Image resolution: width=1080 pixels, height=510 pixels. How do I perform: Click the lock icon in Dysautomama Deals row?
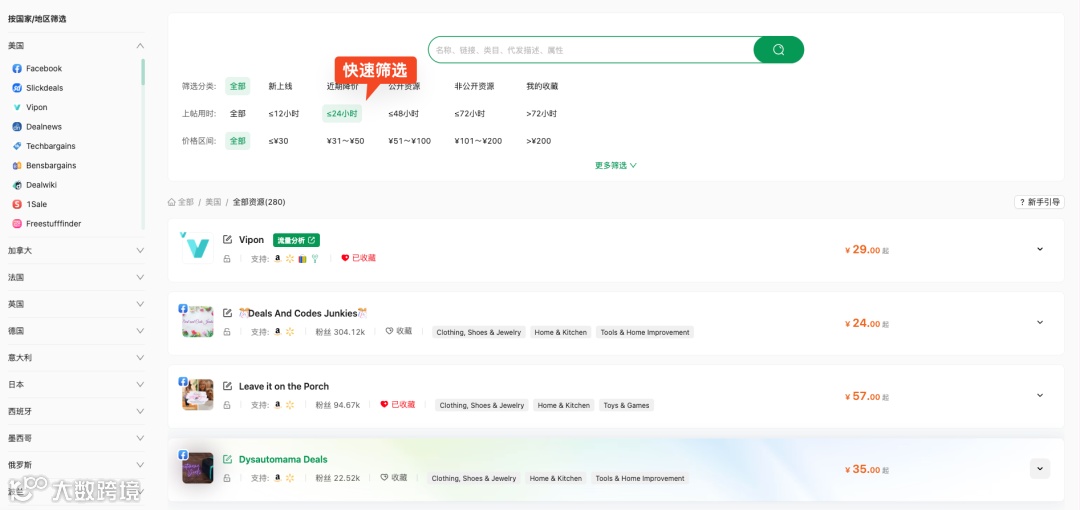[227, 478]
